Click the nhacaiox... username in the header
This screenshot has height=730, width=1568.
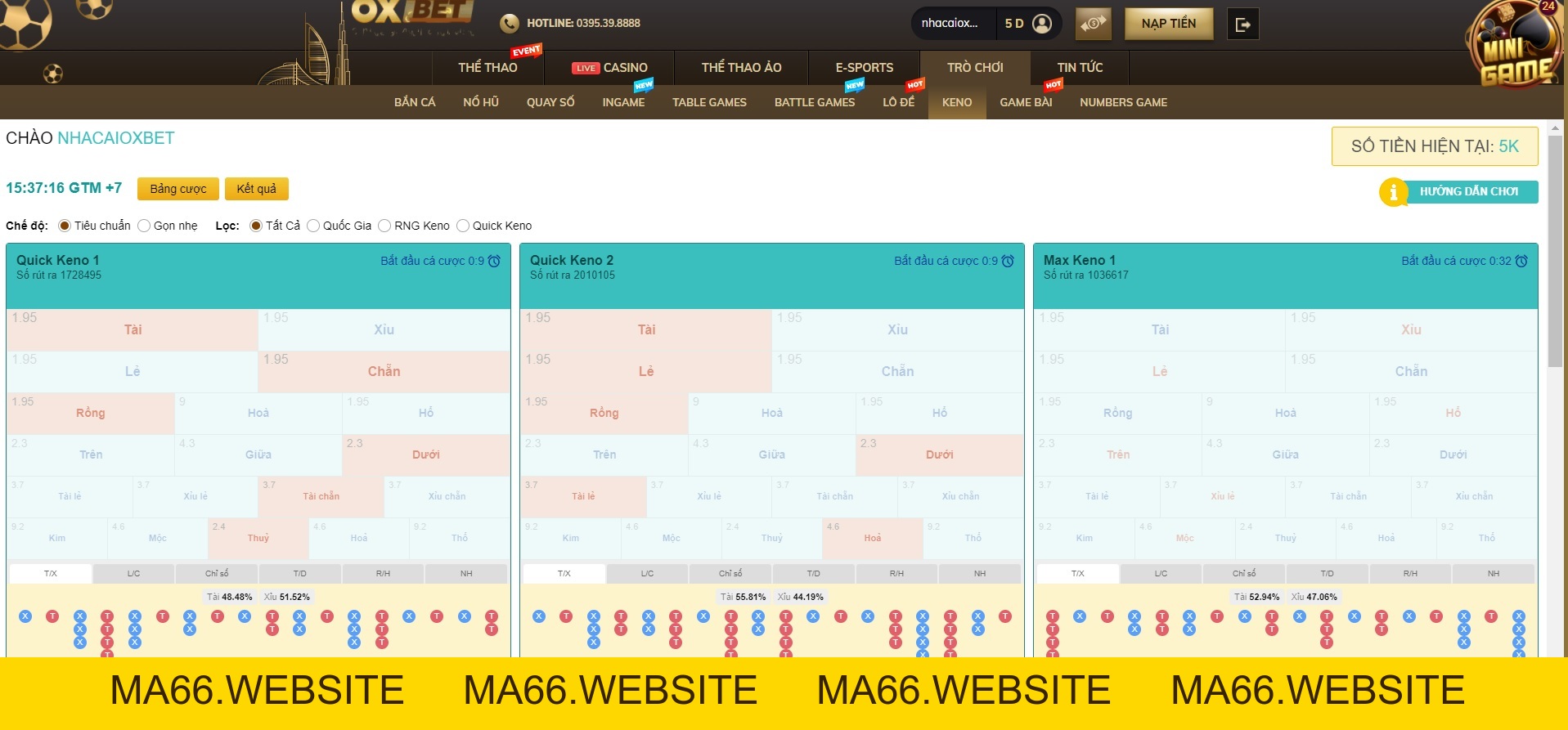coord(950,24)
